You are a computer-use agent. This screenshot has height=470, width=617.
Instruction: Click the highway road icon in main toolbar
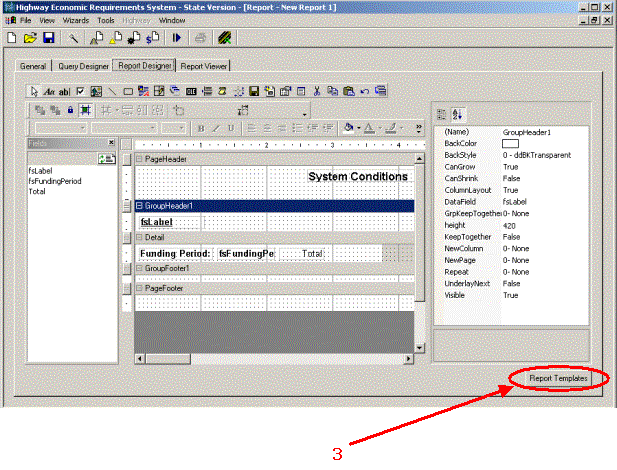tap(224, 38)
